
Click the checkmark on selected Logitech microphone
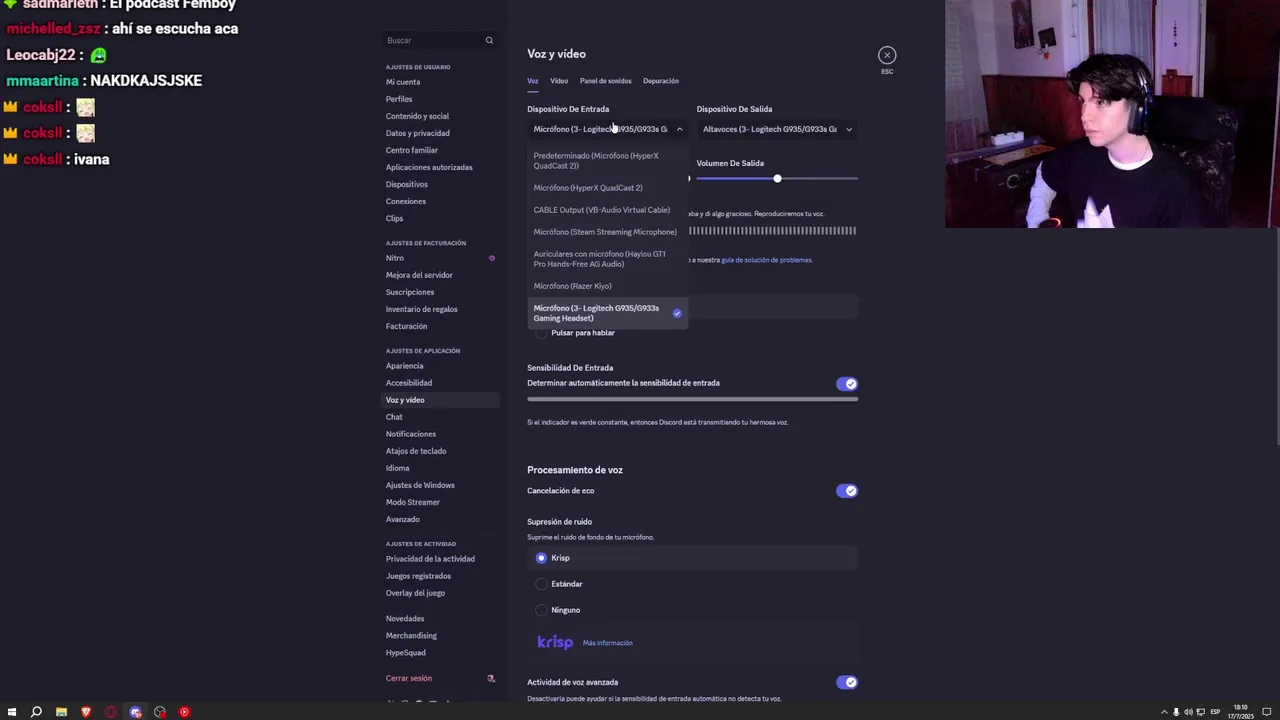(x=677, y=313)
